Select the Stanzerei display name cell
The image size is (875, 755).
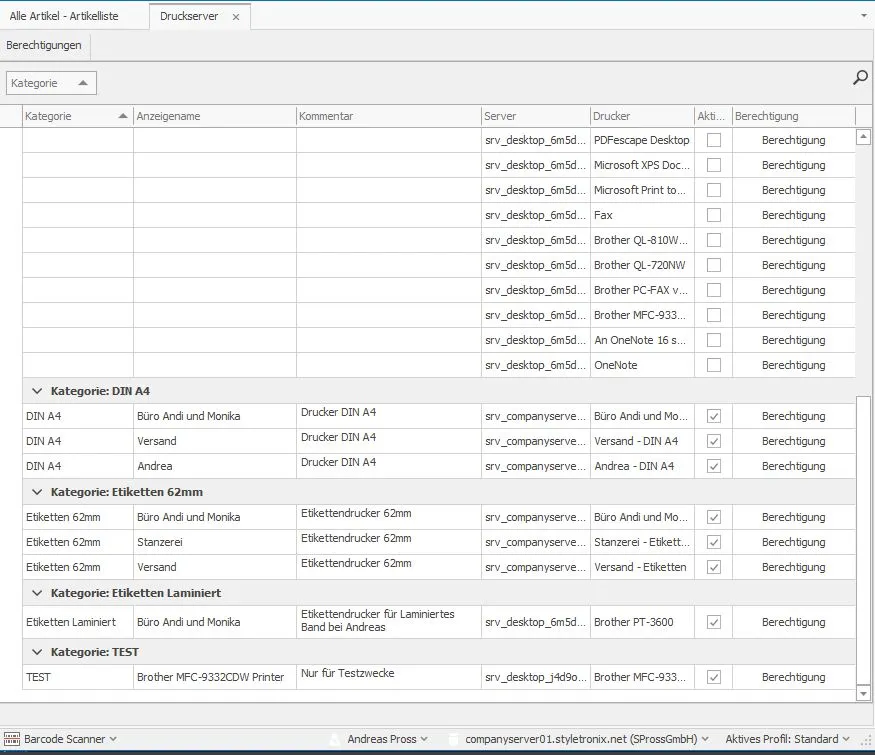(x=215, y=542)
